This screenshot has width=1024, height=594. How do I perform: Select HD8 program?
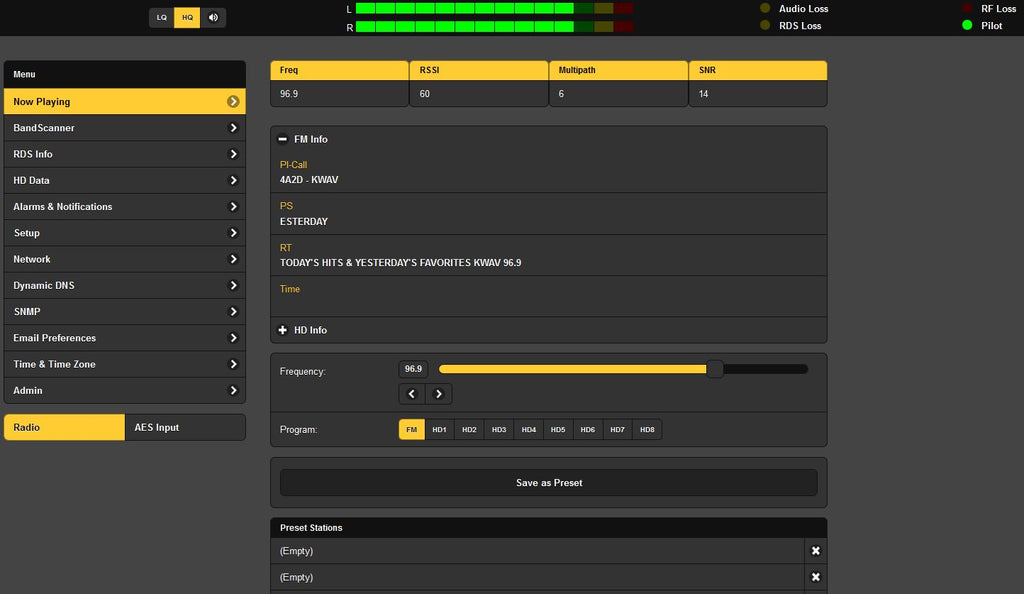(x=647, y=430)
